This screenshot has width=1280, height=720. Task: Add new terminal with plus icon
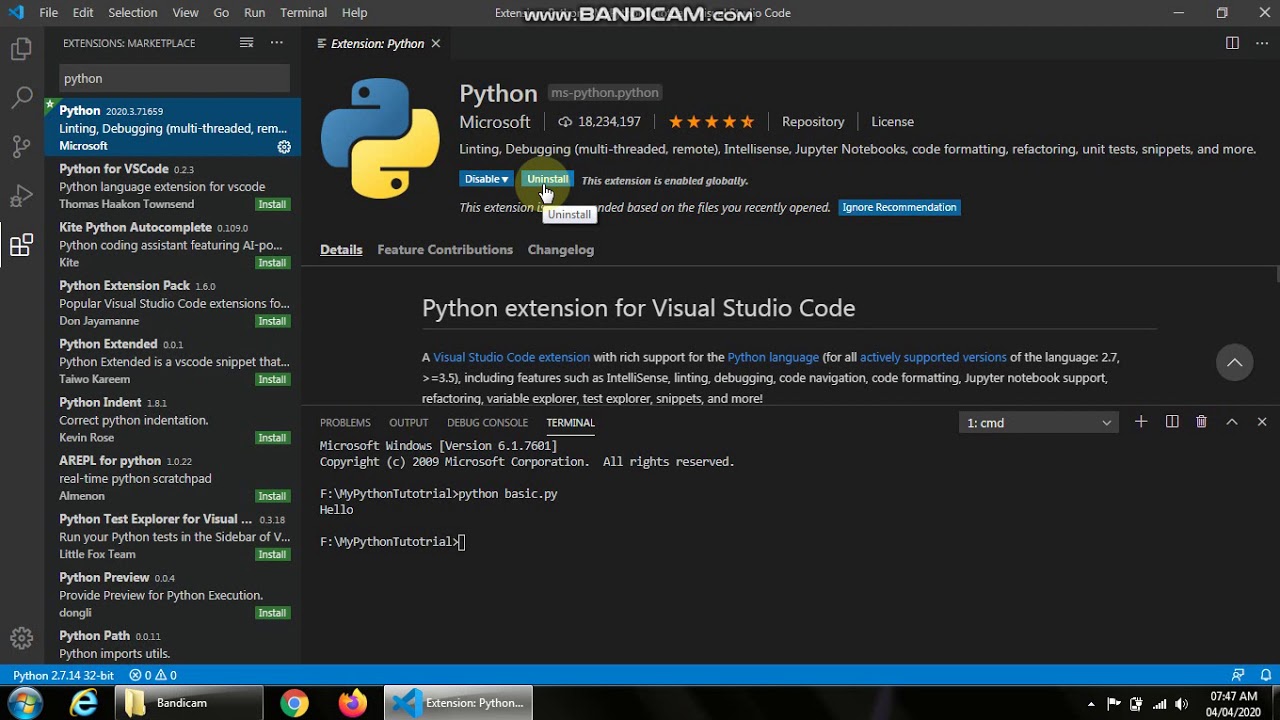(1141, 422)
